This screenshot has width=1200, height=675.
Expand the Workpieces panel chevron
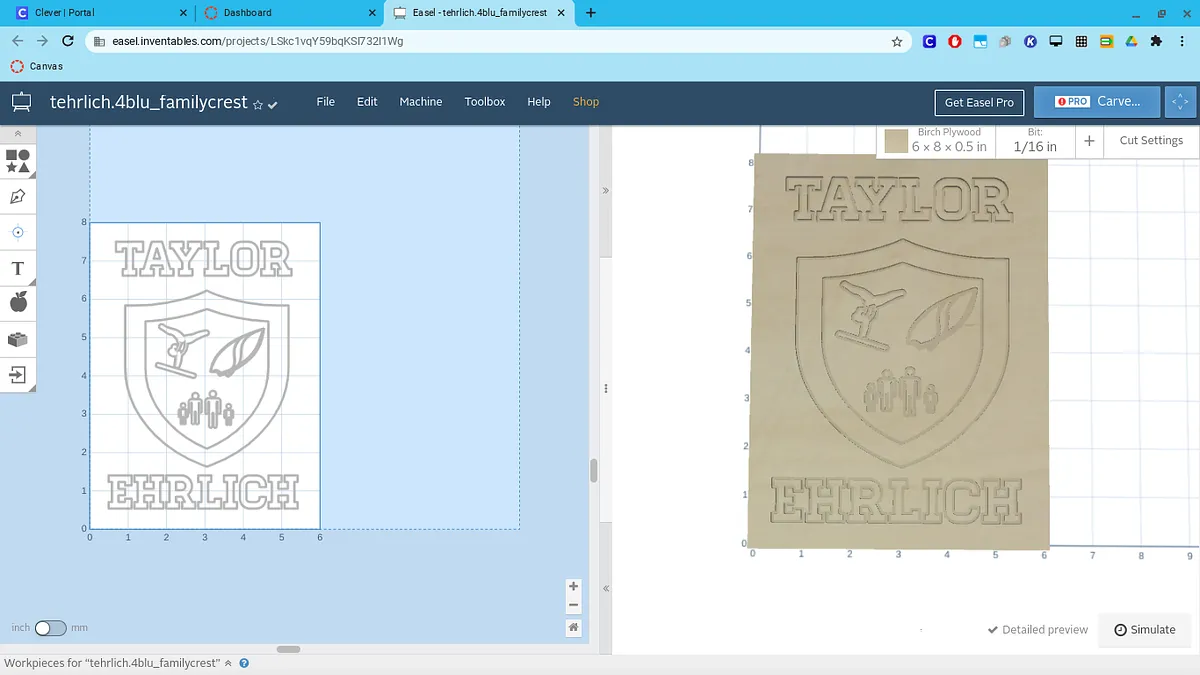pos(228,663)
